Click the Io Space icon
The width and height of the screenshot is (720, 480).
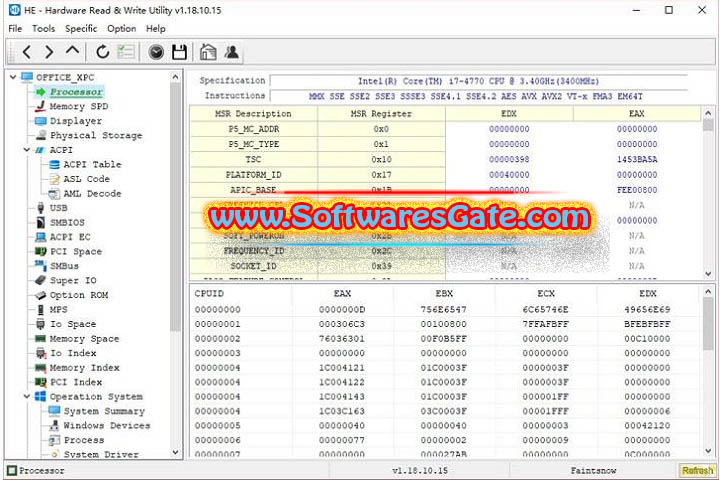tap(41, 324)
